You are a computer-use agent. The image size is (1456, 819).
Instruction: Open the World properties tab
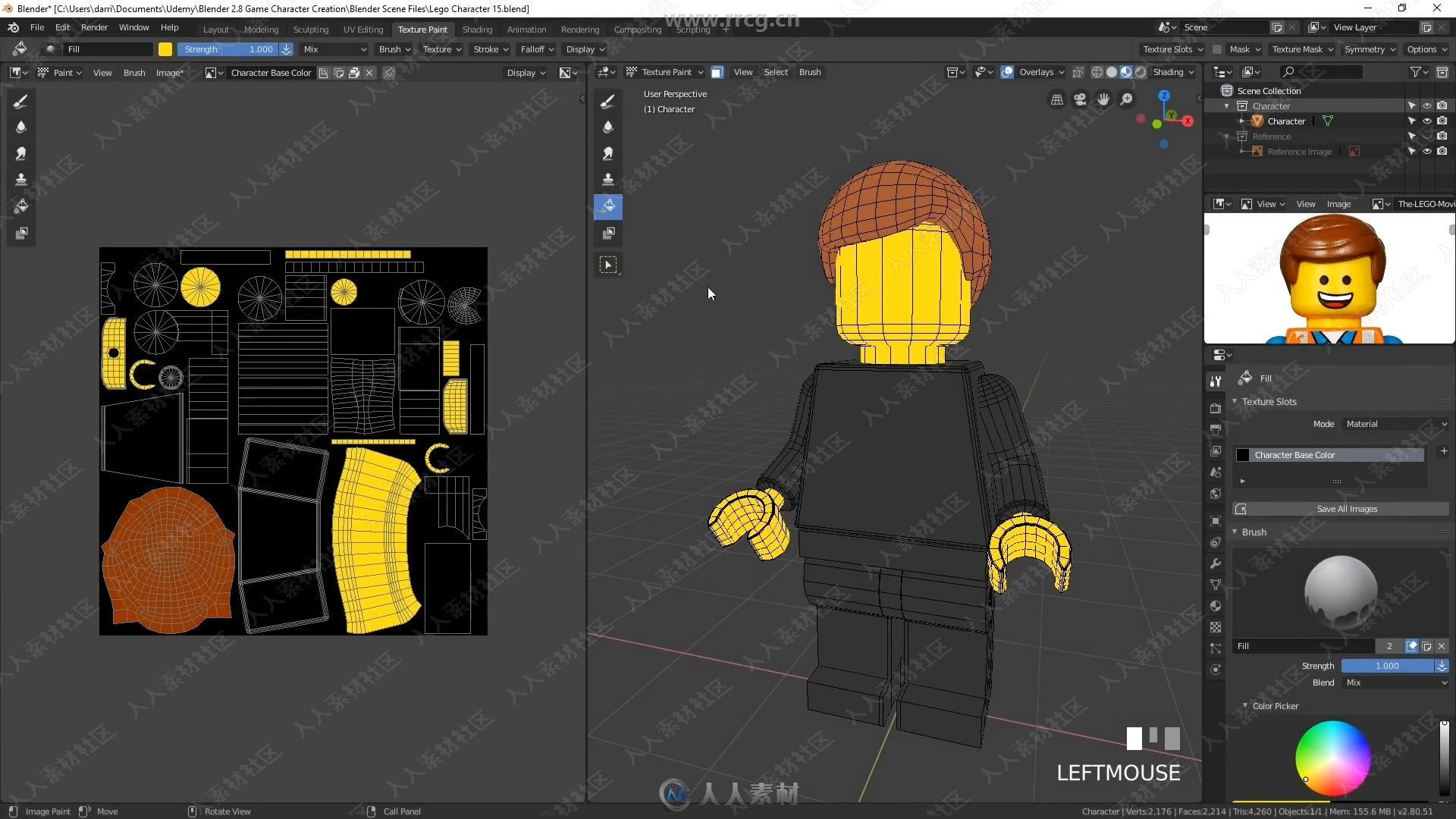click(x=1216, y=494)
